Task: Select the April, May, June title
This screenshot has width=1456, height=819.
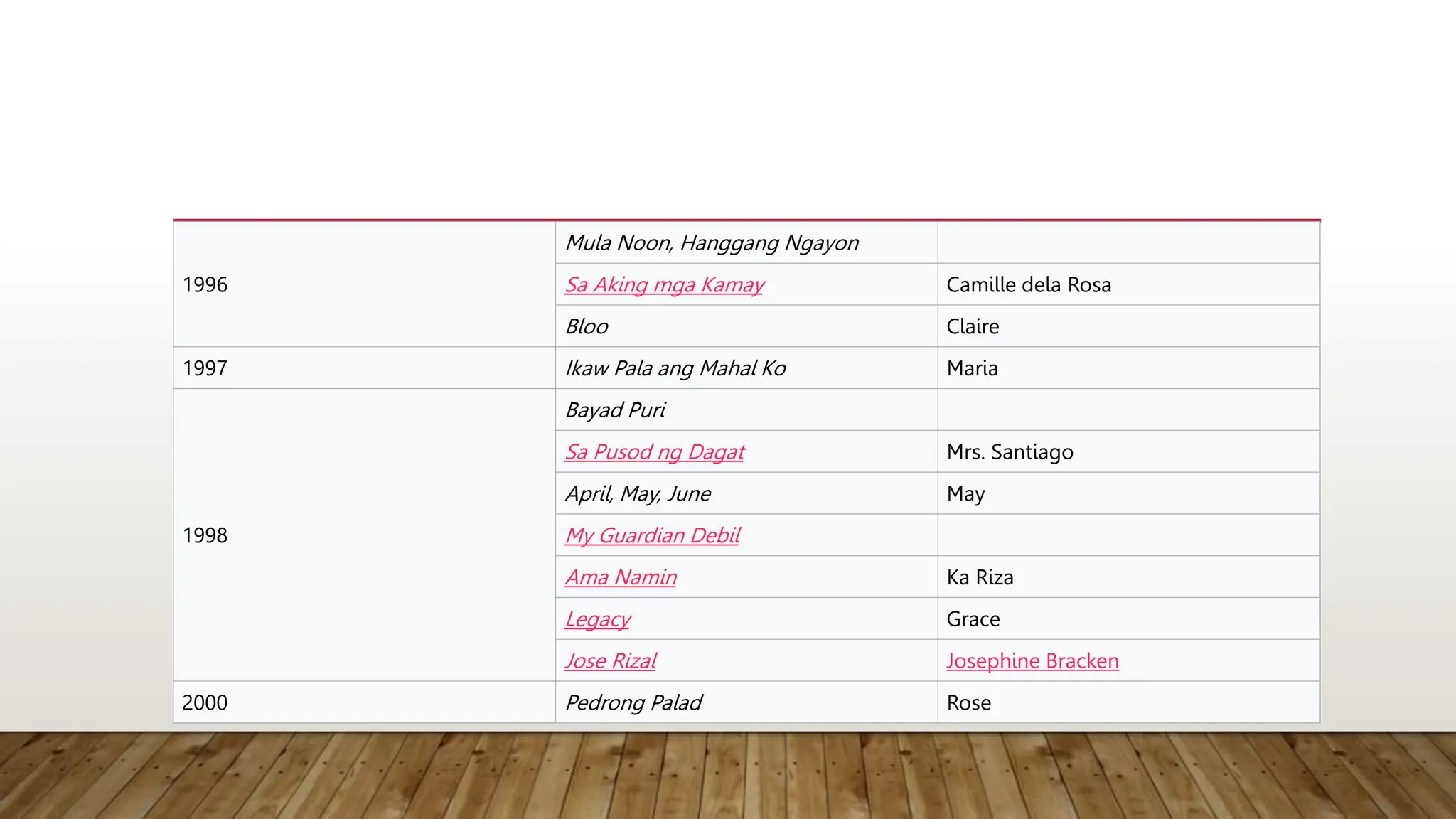Action: (x=638, y=494)
